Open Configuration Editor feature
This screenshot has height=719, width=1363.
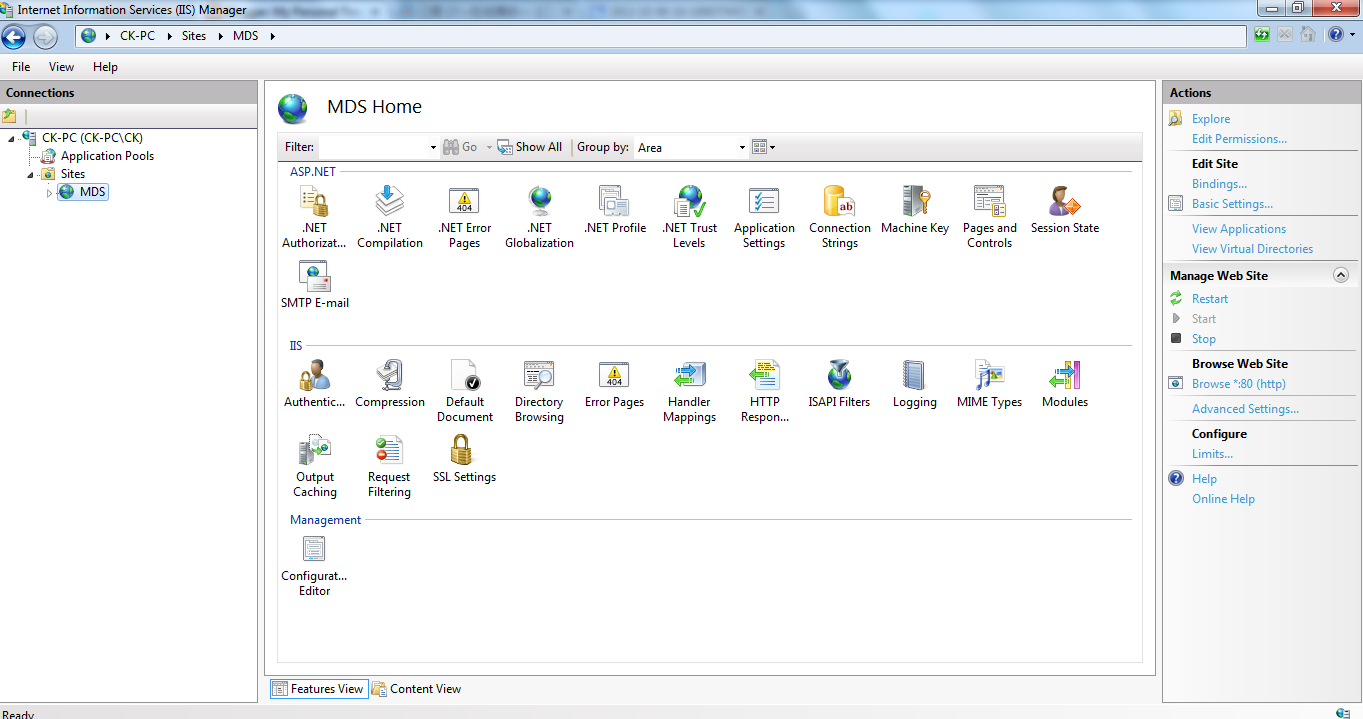coord(315,565)
